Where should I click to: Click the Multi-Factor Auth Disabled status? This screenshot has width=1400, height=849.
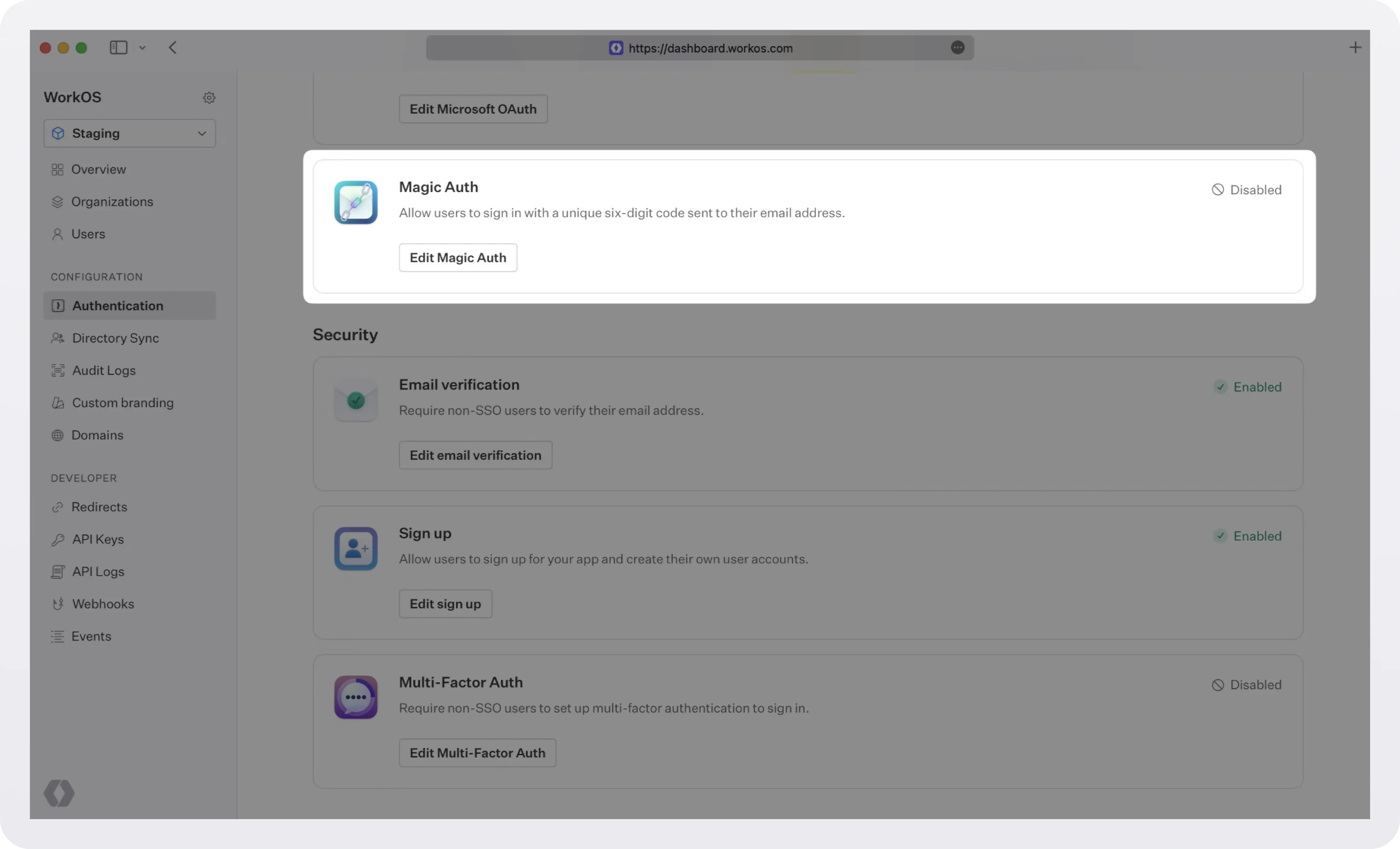1247,685
